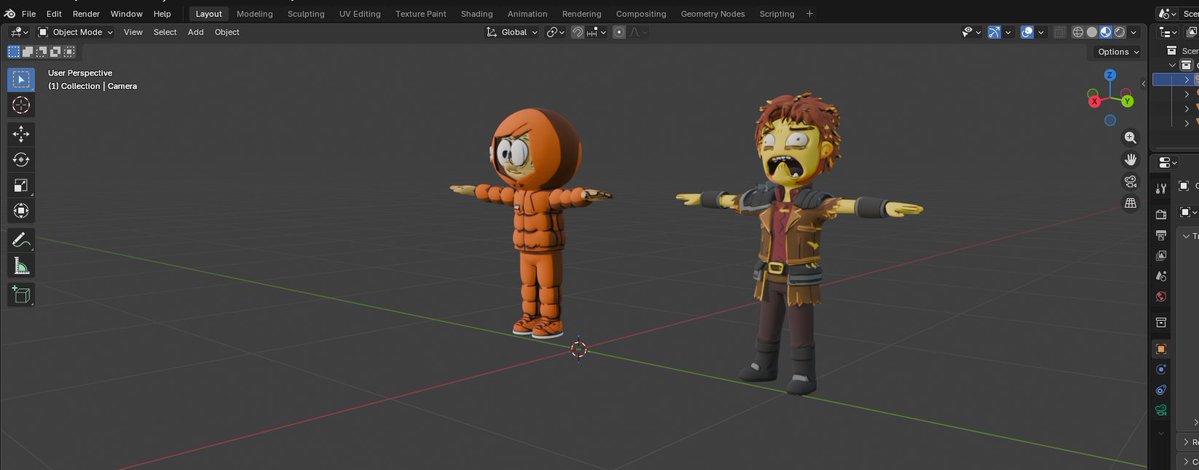
Task: Toggle viewport overlays
Action: 1027,32
